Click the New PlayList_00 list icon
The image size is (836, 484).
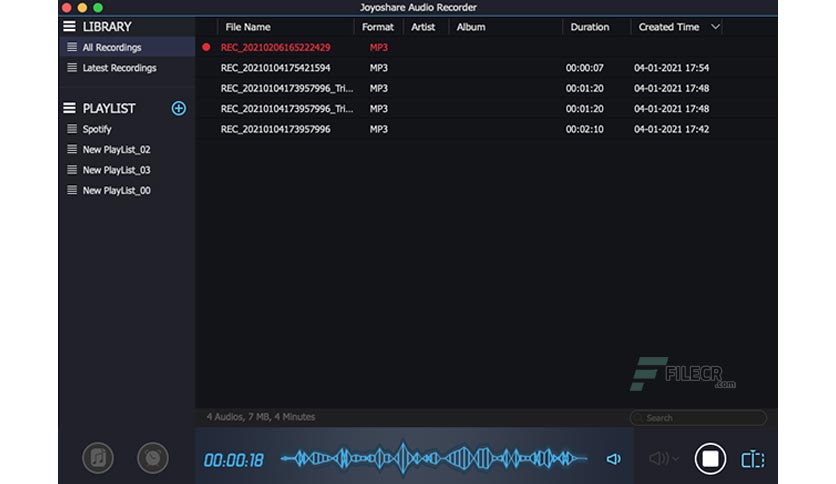point(72,190)
